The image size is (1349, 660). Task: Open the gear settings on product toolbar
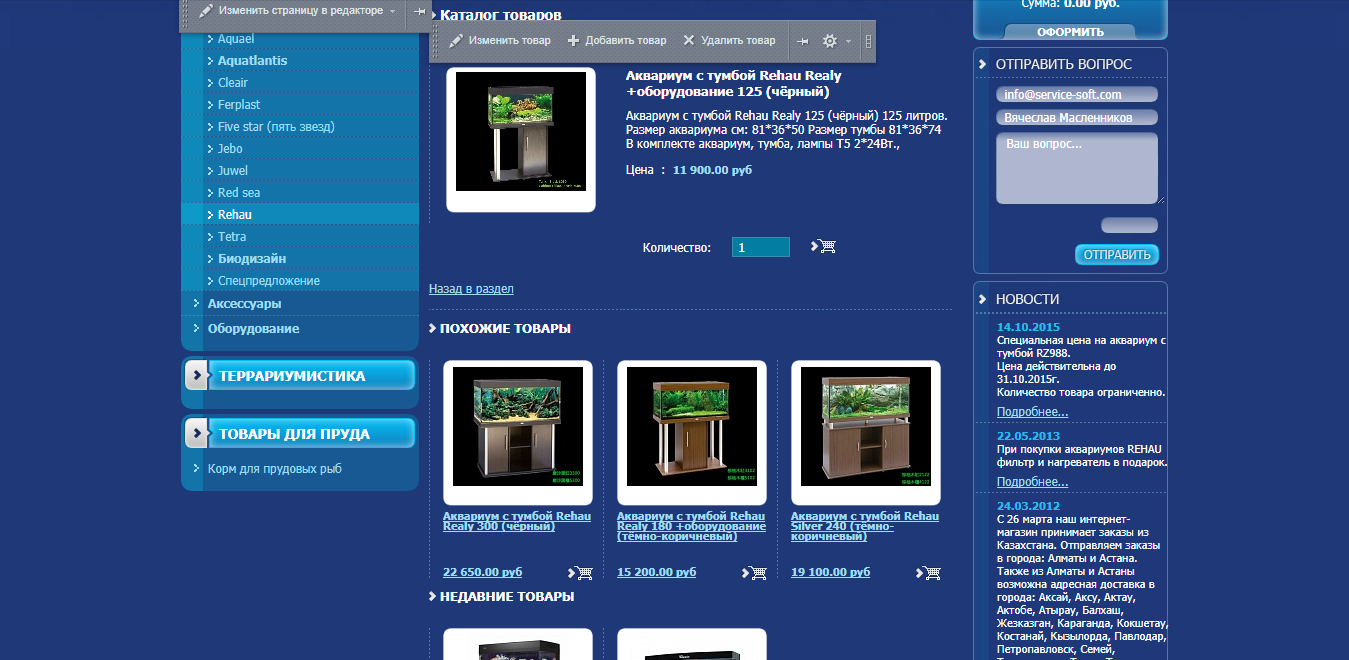click(829, 41)
